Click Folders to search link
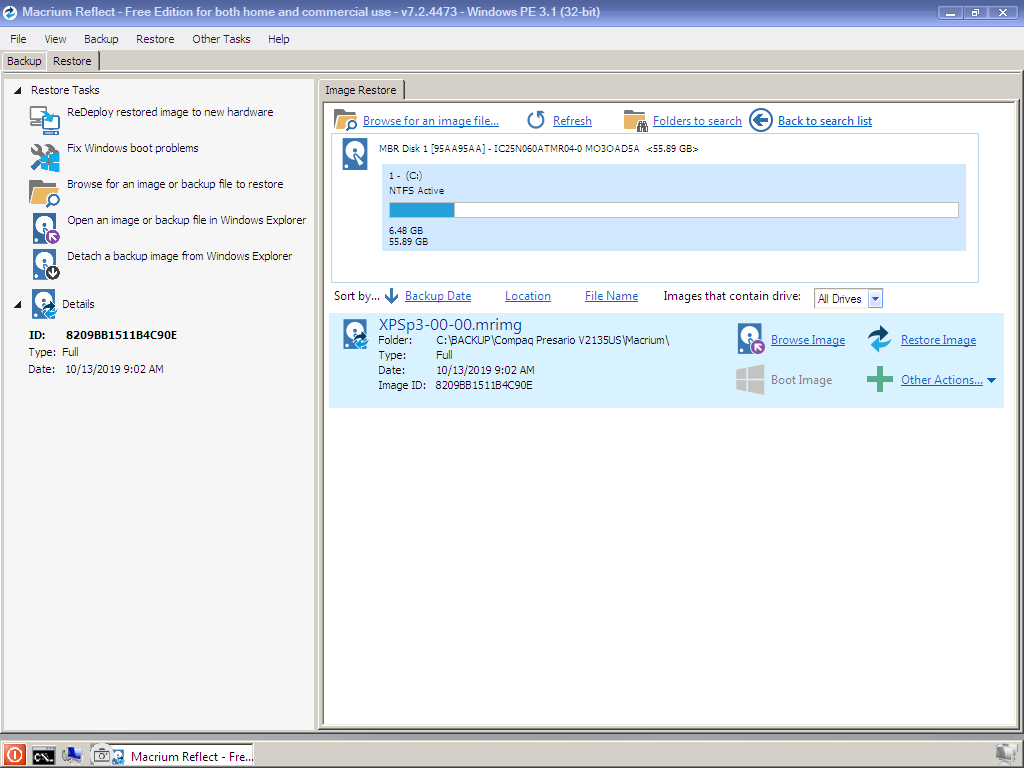1024x768 pixels. (697, 121)
